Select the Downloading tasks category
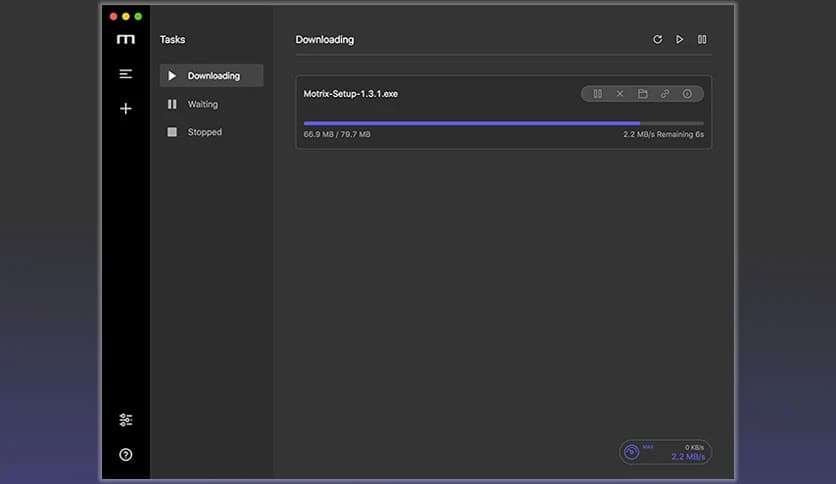 [x=211, y=76]
